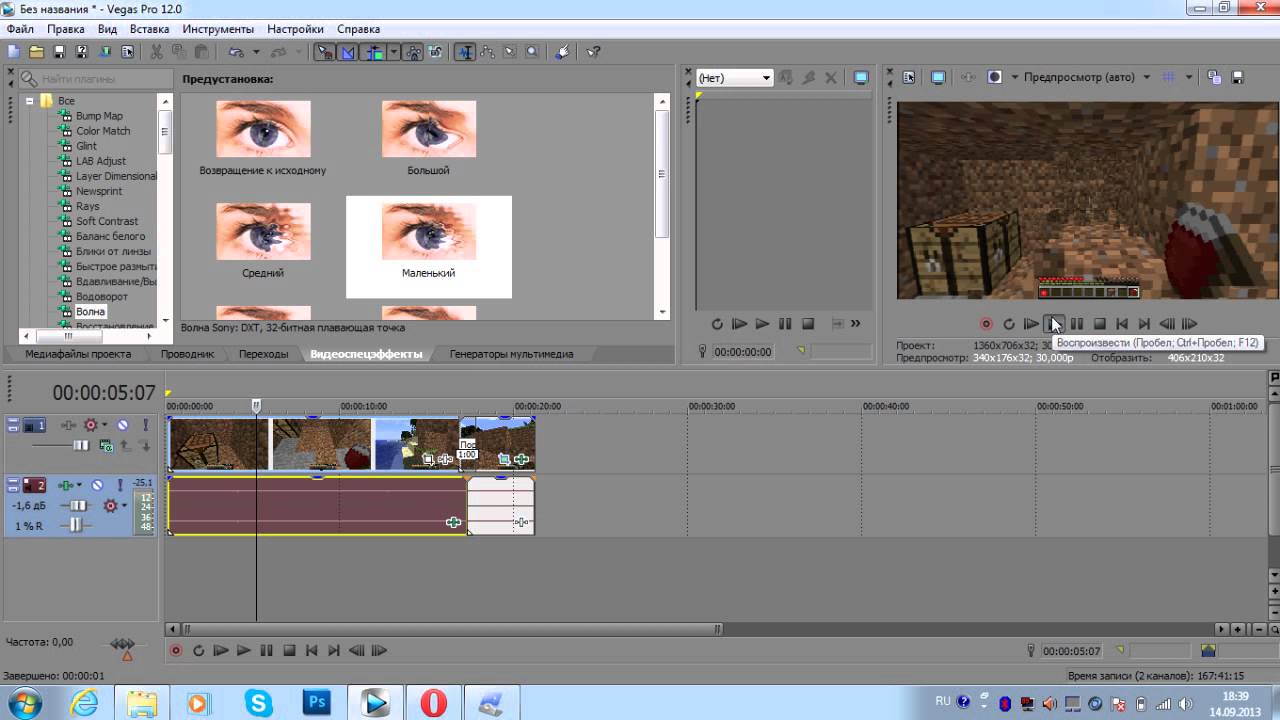Click the New project icon in main toolbar
The image size is (1280, 720).
pyautogui.click(x=13, y=52)
